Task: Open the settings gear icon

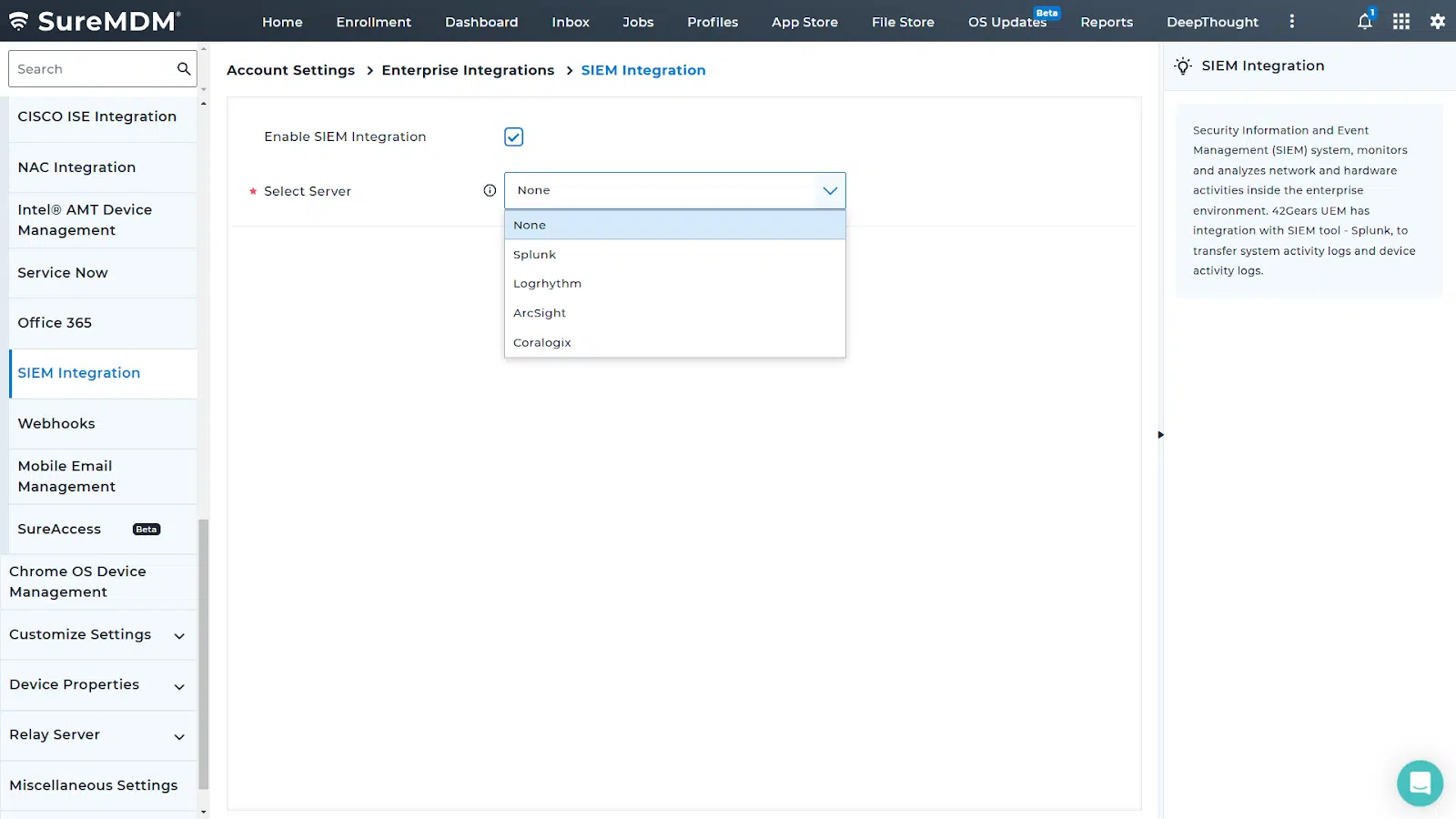Action: pos(1438,21)
